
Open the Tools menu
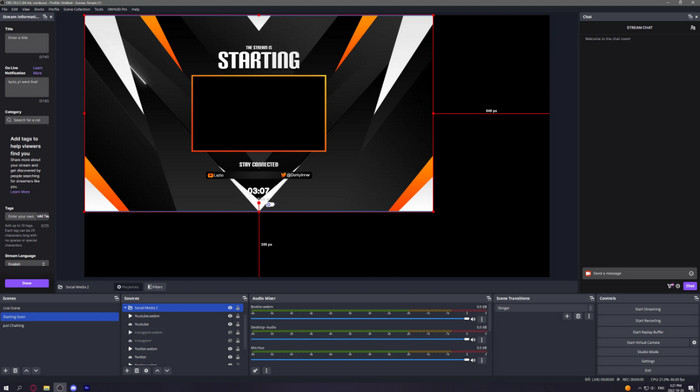[99, 9]
